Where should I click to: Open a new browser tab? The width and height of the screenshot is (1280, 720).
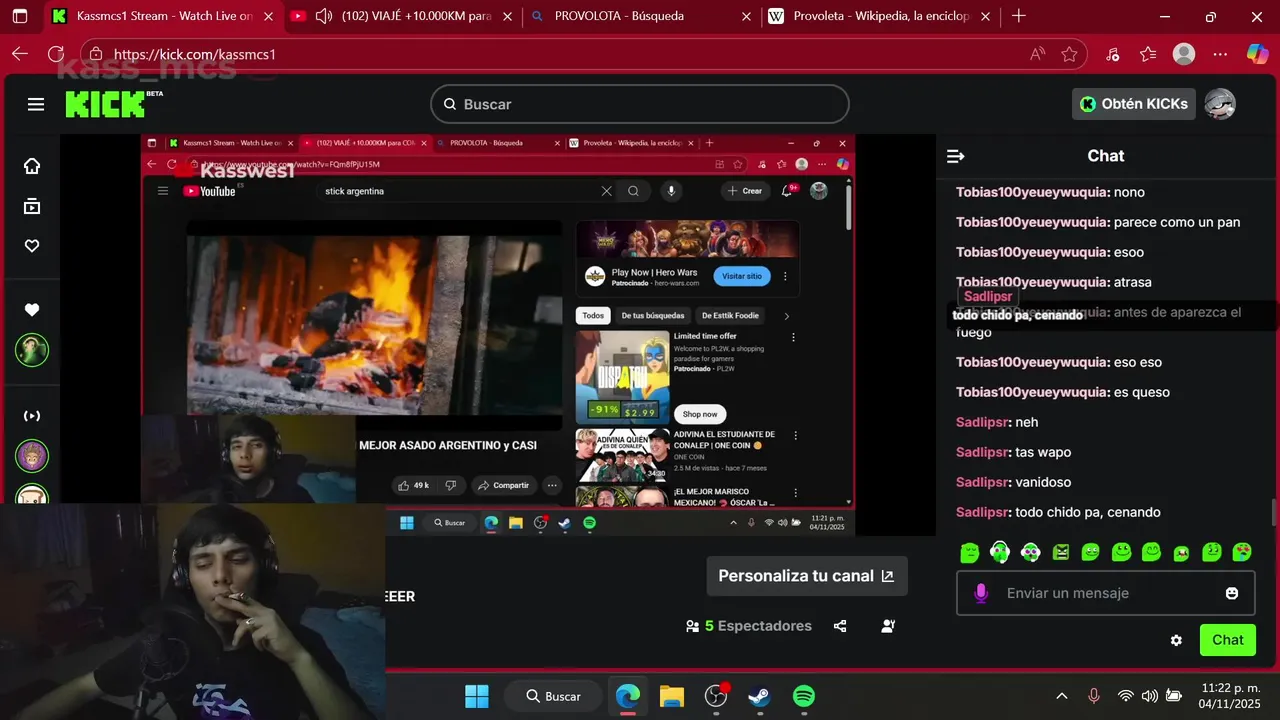pos(1018,16)
